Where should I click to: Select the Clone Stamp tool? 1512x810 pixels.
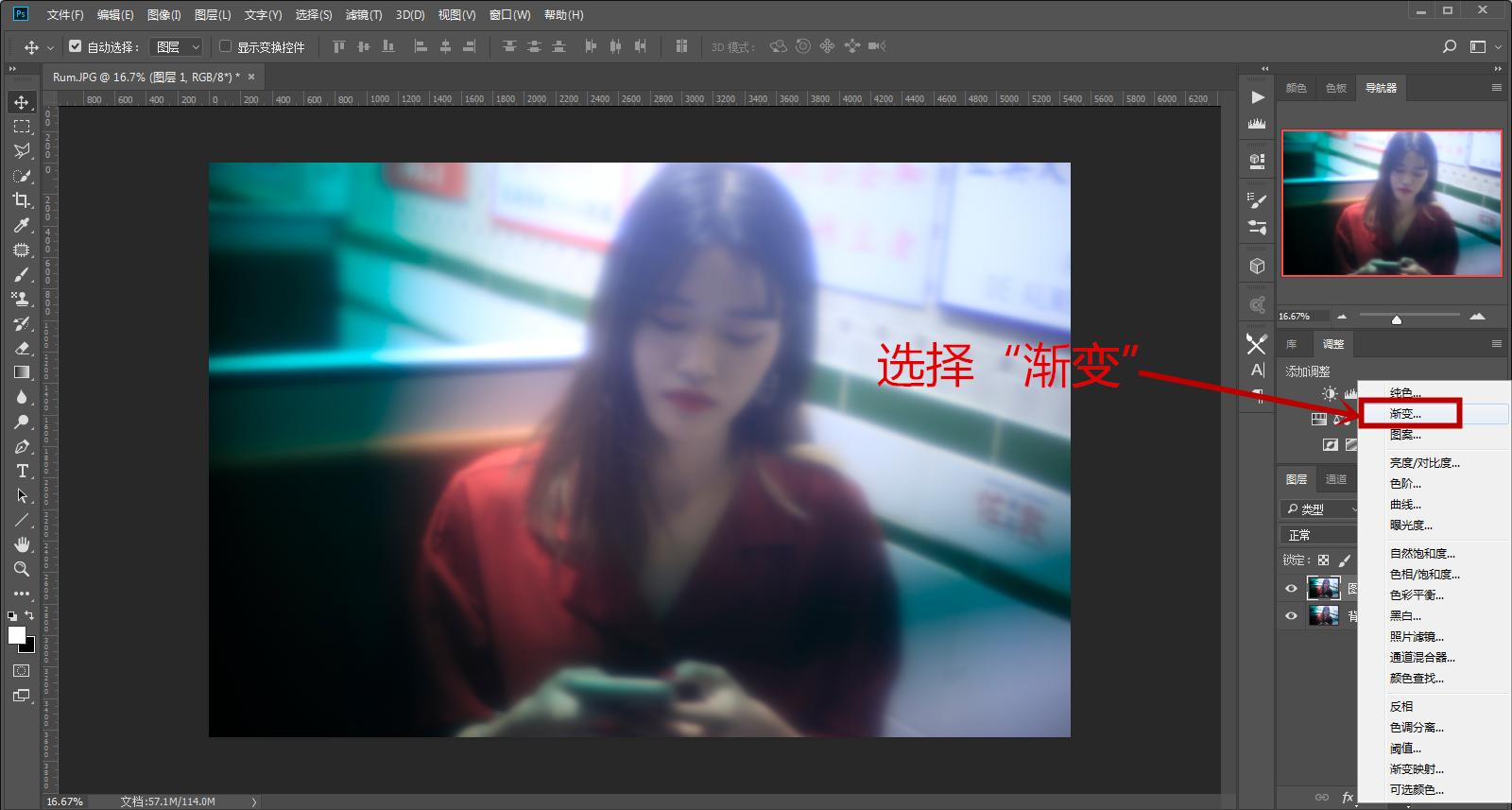point(22,299)
